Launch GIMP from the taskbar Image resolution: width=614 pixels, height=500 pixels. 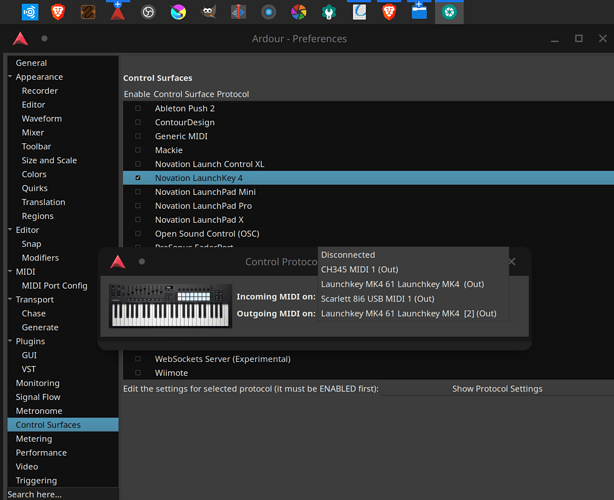[208, 12]
